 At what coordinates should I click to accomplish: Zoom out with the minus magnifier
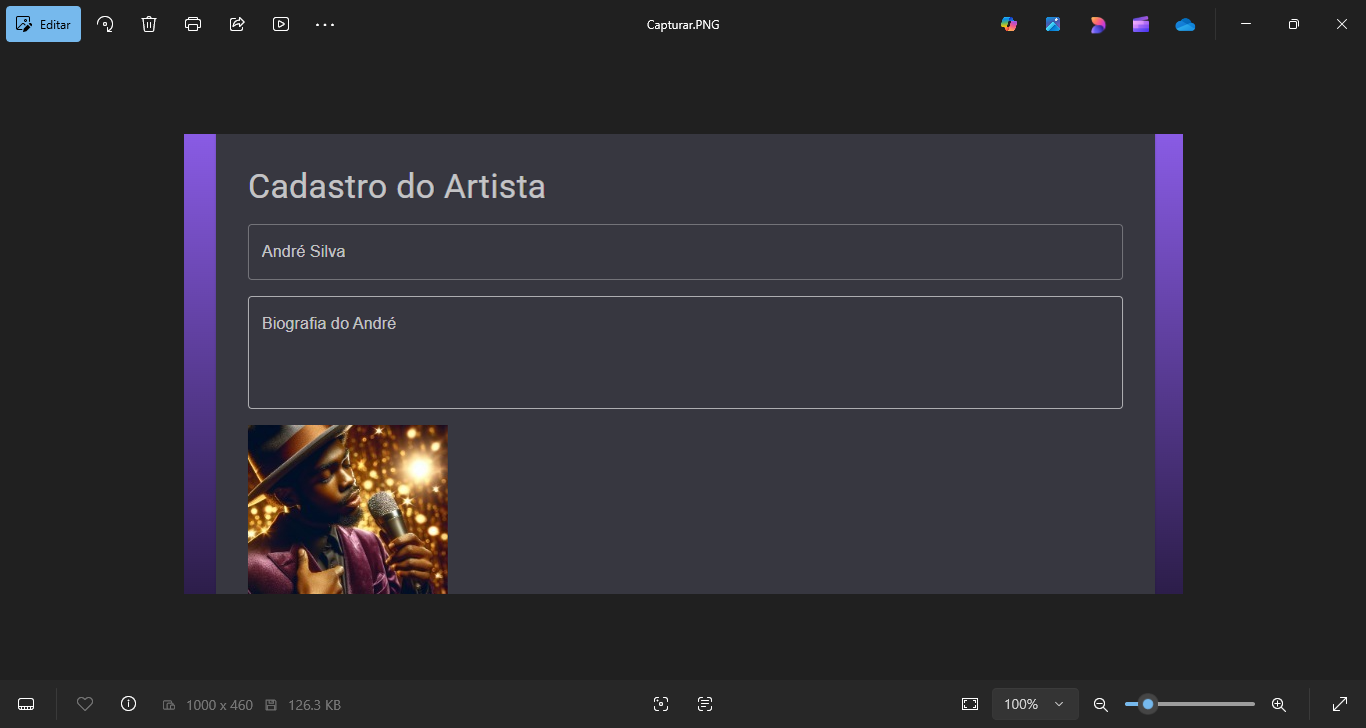tap(1101, 704)
